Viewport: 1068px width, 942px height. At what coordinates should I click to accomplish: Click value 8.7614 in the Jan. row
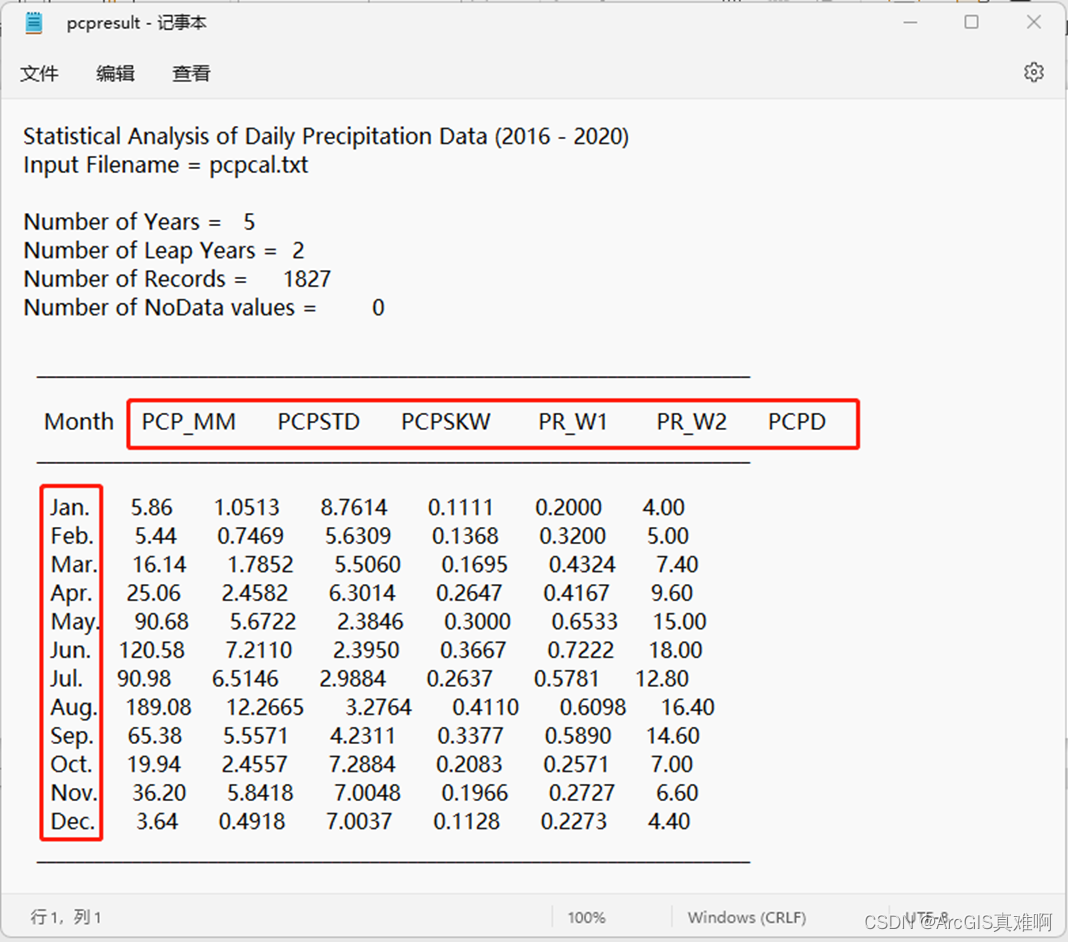click(x=354, y=507)
